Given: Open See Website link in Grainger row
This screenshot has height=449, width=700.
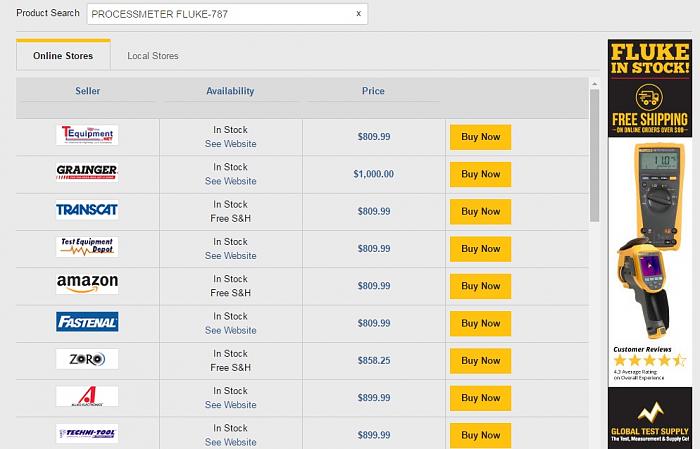Looking at the screenshot, I should click(230, 181).
